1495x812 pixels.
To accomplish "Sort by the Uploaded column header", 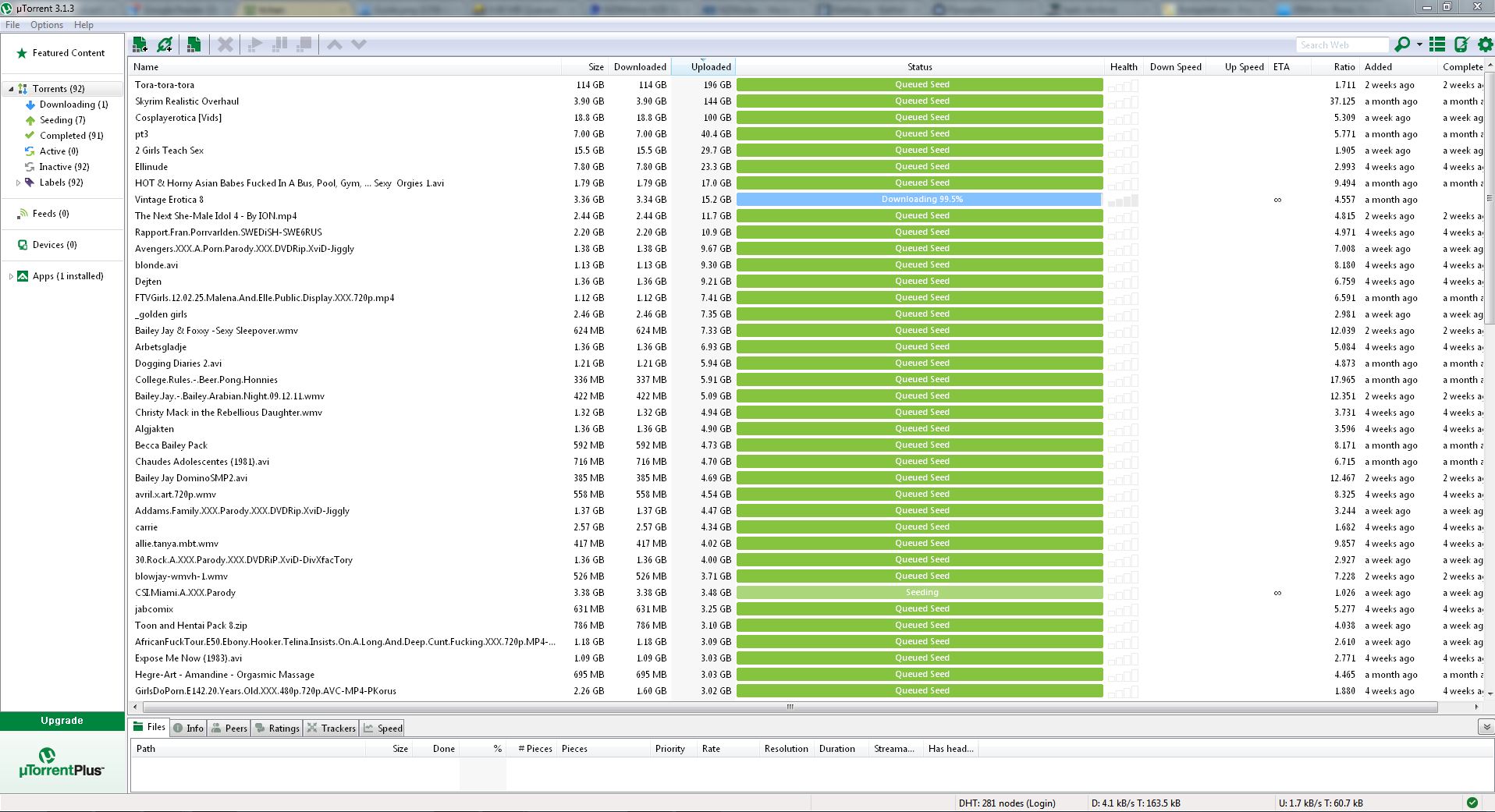I will (x=702, y=67).
